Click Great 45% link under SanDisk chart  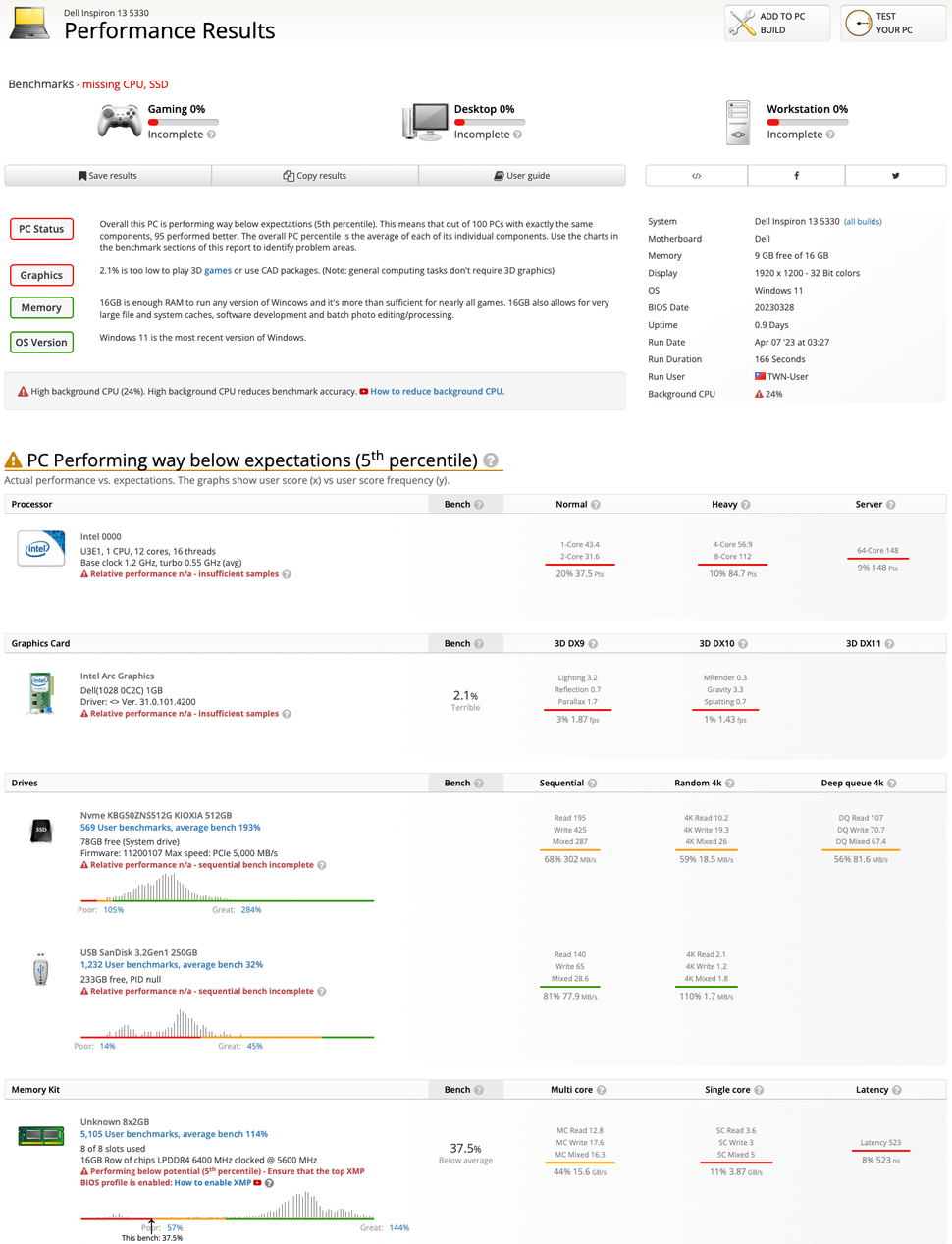click(255, 1047)
